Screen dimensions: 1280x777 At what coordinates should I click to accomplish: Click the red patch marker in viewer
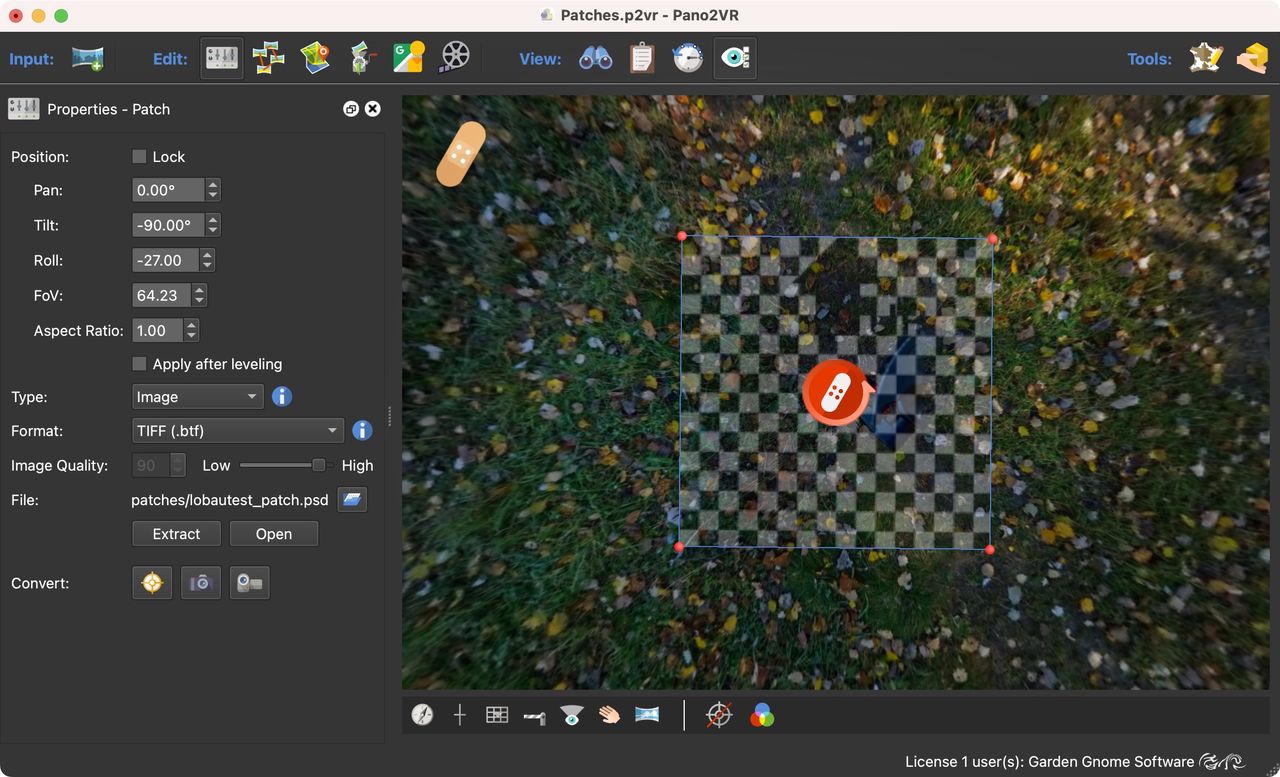(x=835, y=393)
